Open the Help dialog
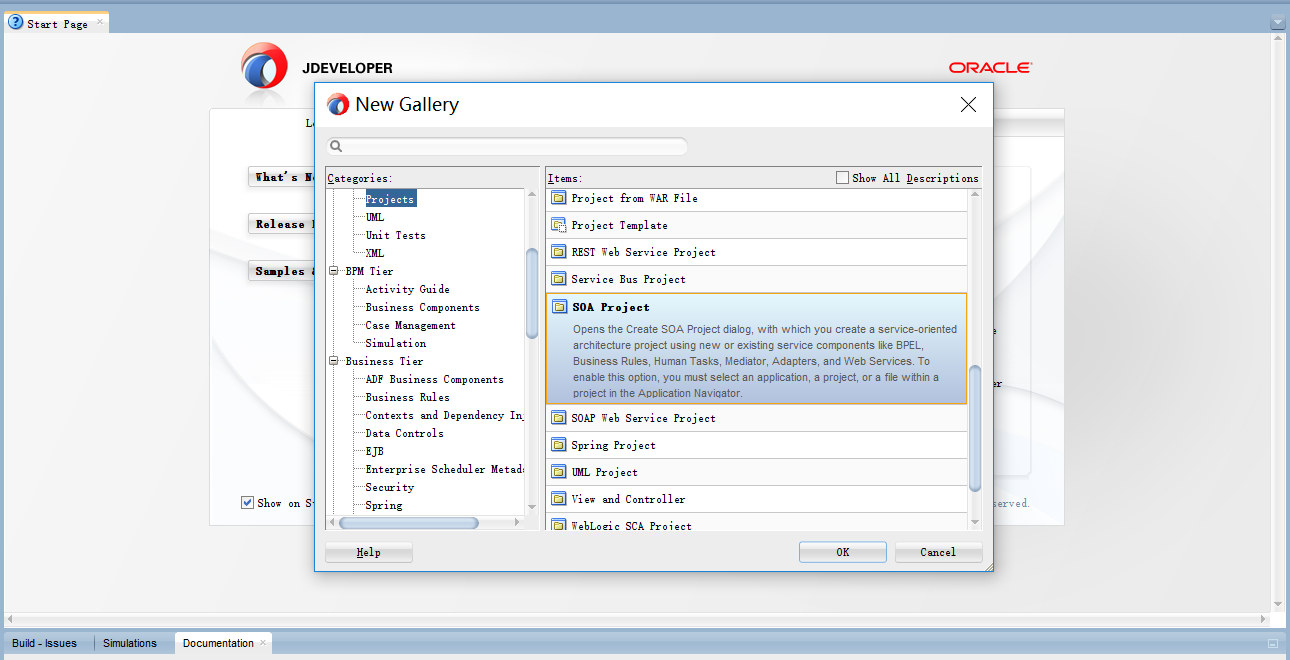Screen dimensions: 1290x660 pos(368,551)
